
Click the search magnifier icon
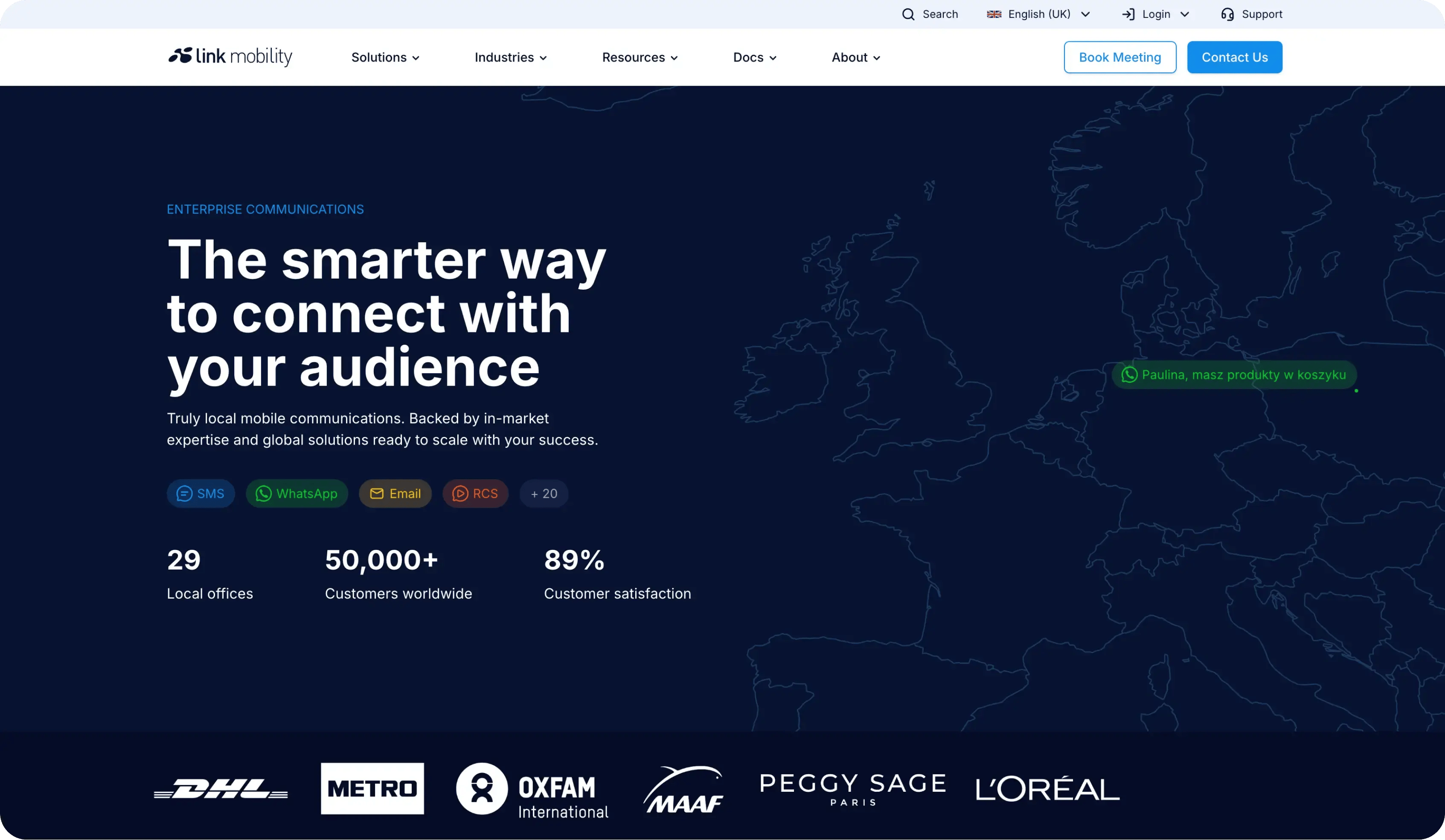click(908, 15)
